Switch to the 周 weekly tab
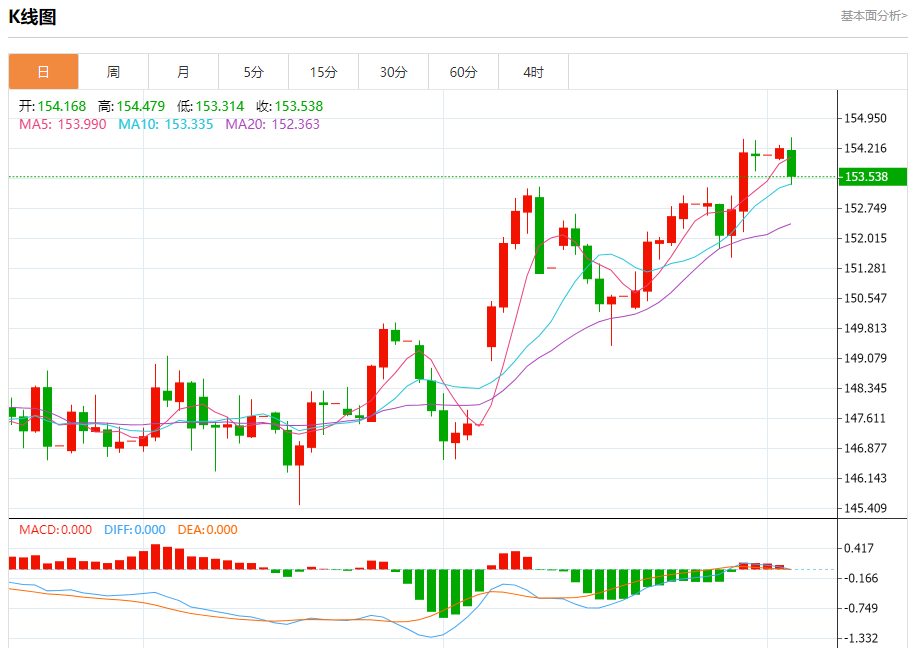 [114, 72]
